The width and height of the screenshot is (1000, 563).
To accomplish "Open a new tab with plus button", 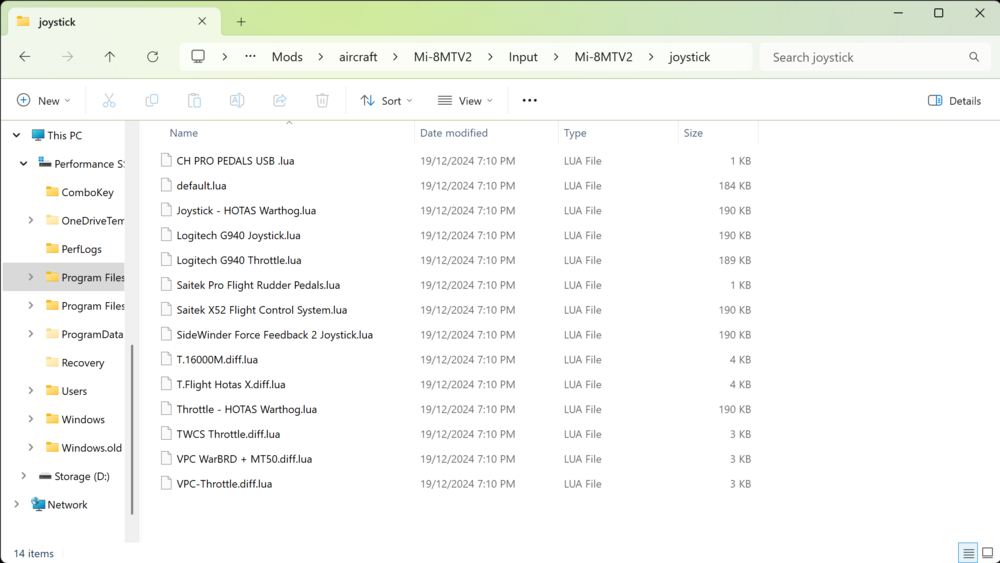I will point(241,22).
